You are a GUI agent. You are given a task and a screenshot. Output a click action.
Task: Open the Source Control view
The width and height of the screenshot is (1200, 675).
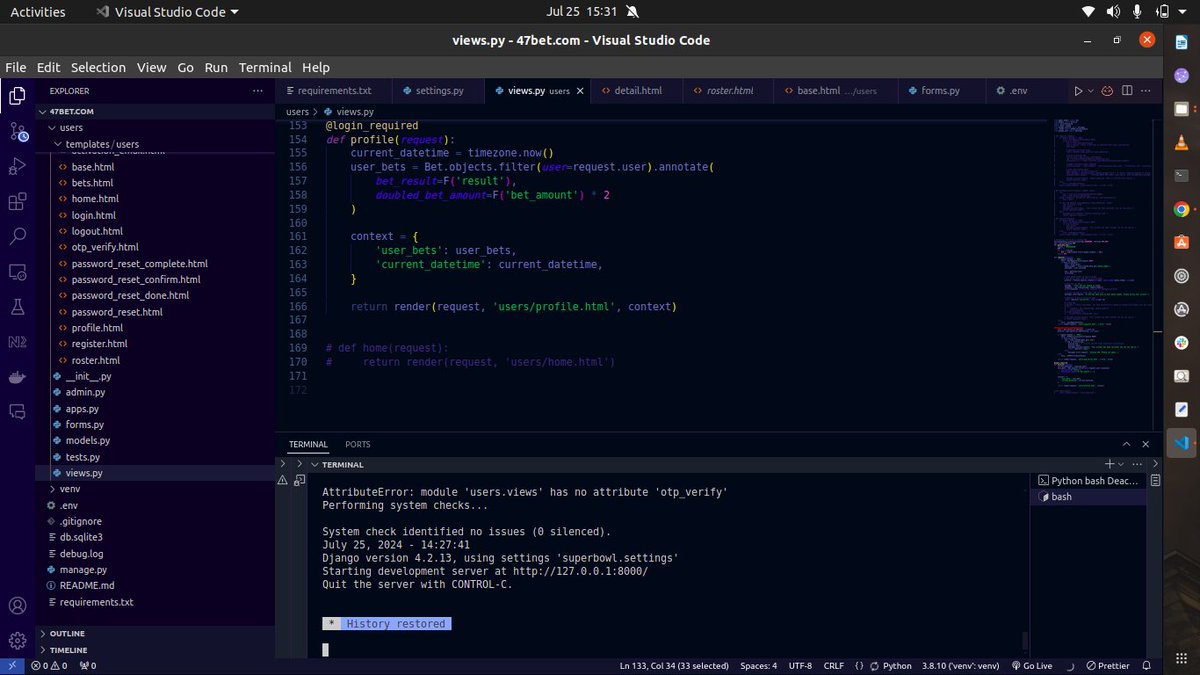coord(17,131)
